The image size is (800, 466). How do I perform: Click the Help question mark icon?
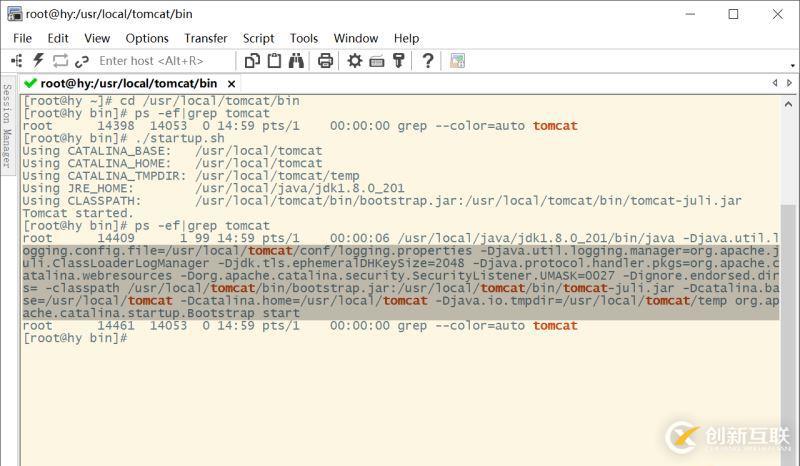pos(428,60)
